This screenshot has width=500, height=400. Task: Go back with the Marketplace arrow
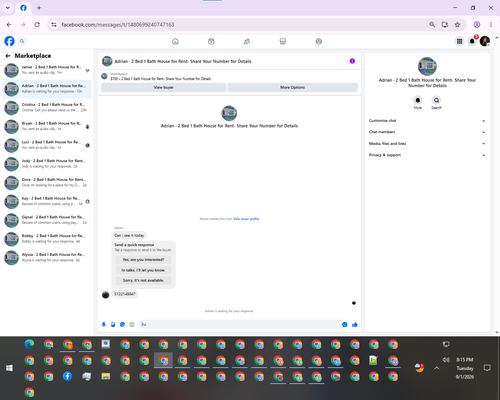[8, 56]
